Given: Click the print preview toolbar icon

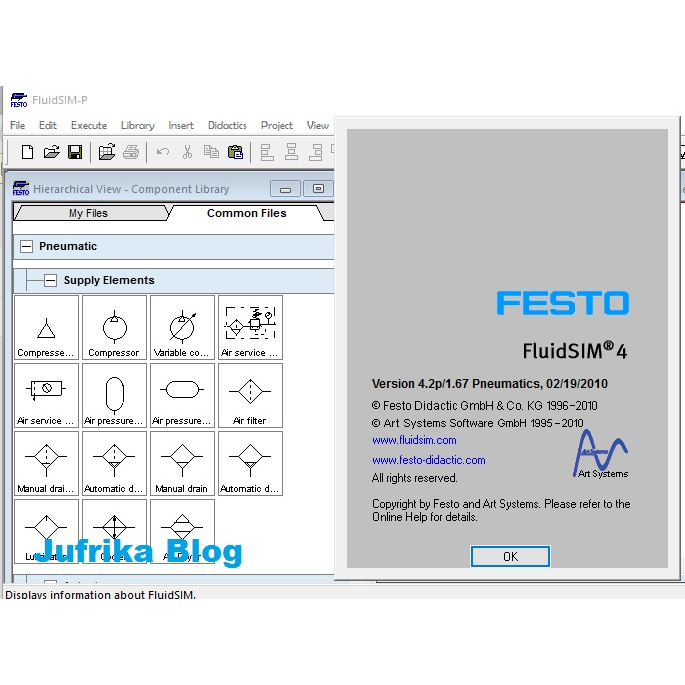Looking at the screenshot, I should coord(107,152).
